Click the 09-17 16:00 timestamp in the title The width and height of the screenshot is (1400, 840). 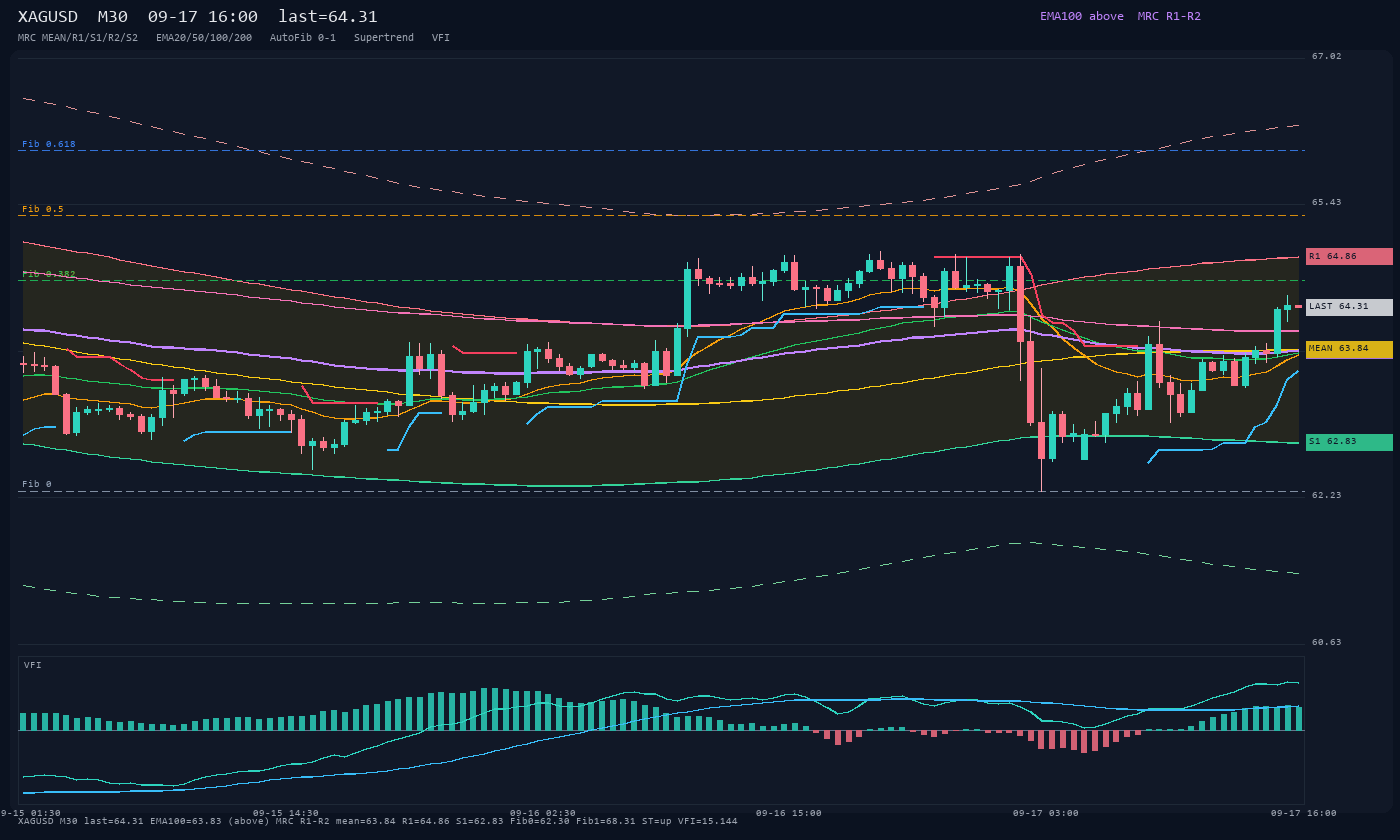203,17
